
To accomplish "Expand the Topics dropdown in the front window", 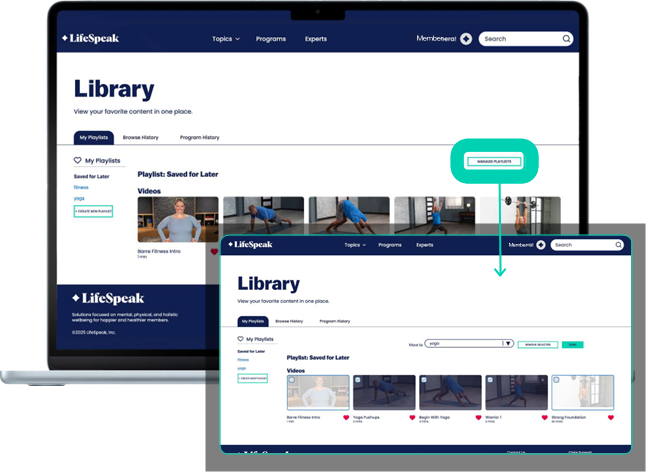I will click(x=355, y=245).
